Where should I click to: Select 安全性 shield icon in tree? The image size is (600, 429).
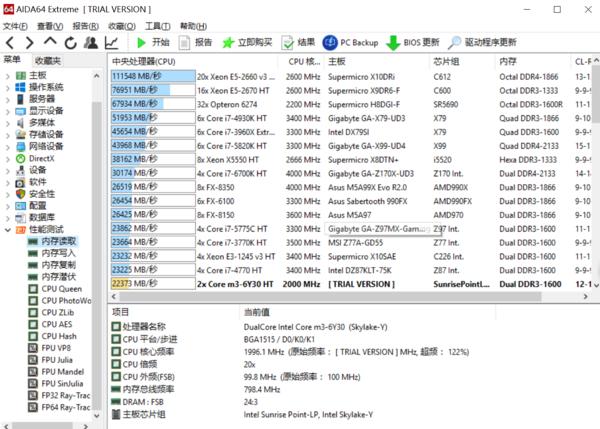point(20,194)
